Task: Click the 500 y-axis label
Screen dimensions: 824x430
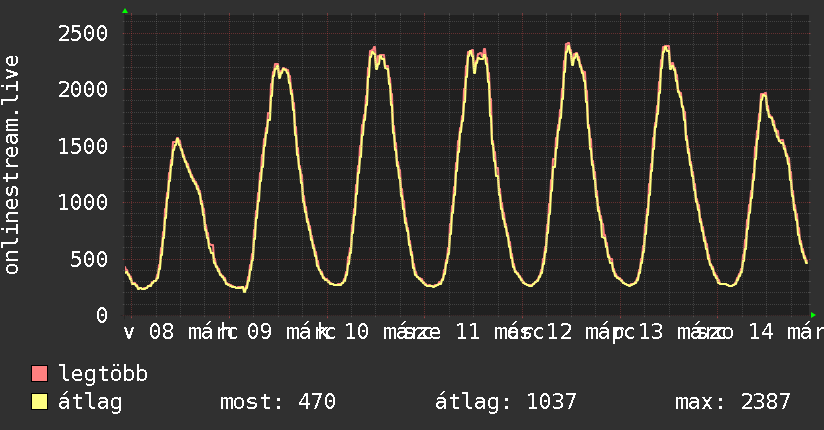Action: (x=89, y=259)
